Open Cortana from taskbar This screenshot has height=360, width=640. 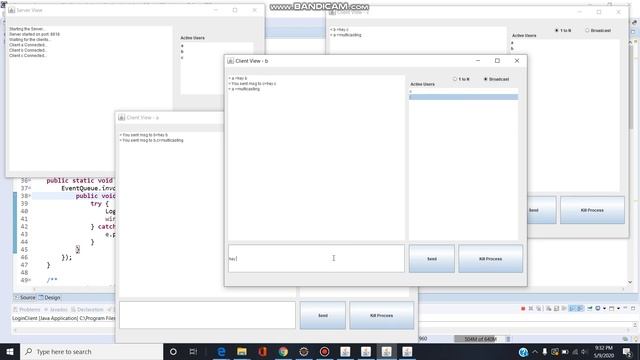pyautogui.click(x=173, y=351)
